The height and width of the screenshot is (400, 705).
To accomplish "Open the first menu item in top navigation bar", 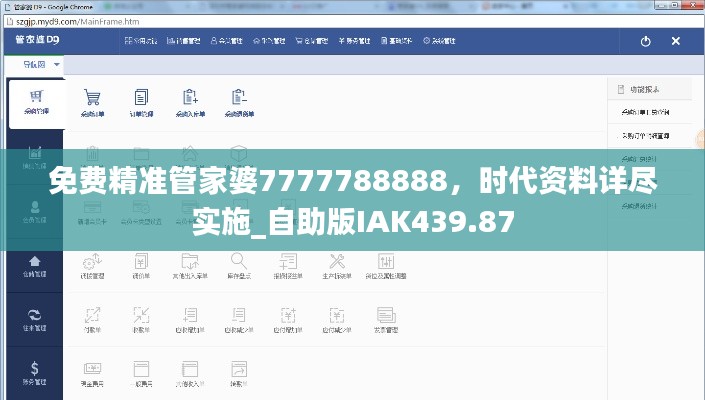I will click(x=139, y=41).
